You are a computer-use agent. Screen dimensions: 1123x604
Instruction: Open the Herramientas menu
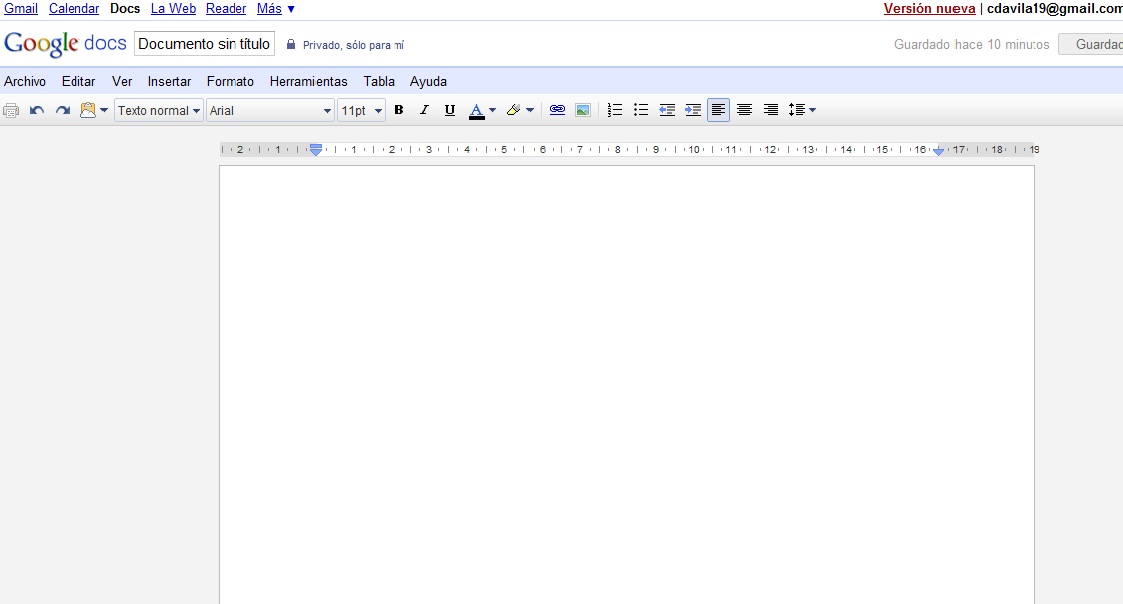(308, 81)
